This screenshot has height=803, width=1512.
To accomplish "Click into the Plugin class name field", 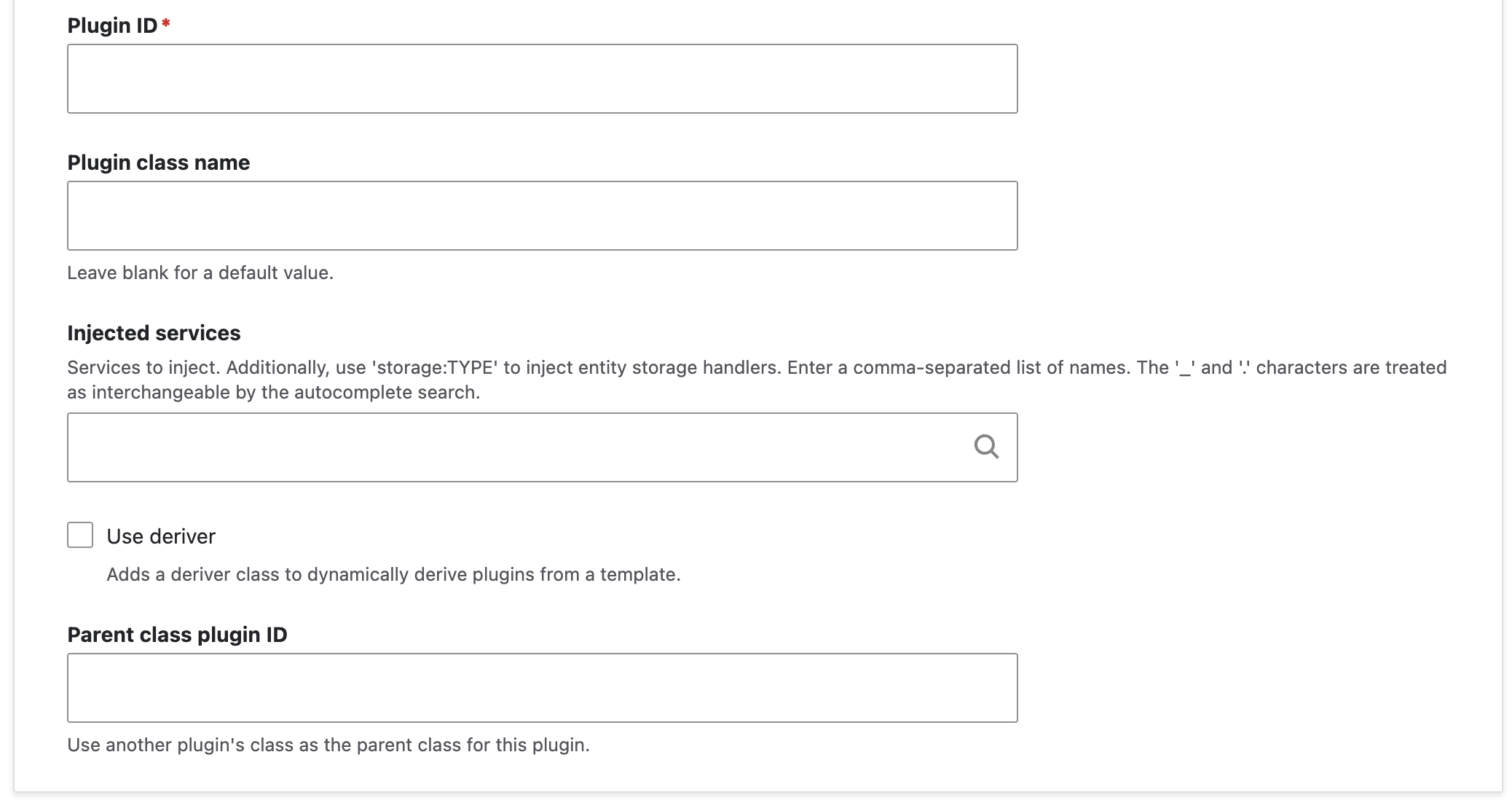I will point(542,216).
